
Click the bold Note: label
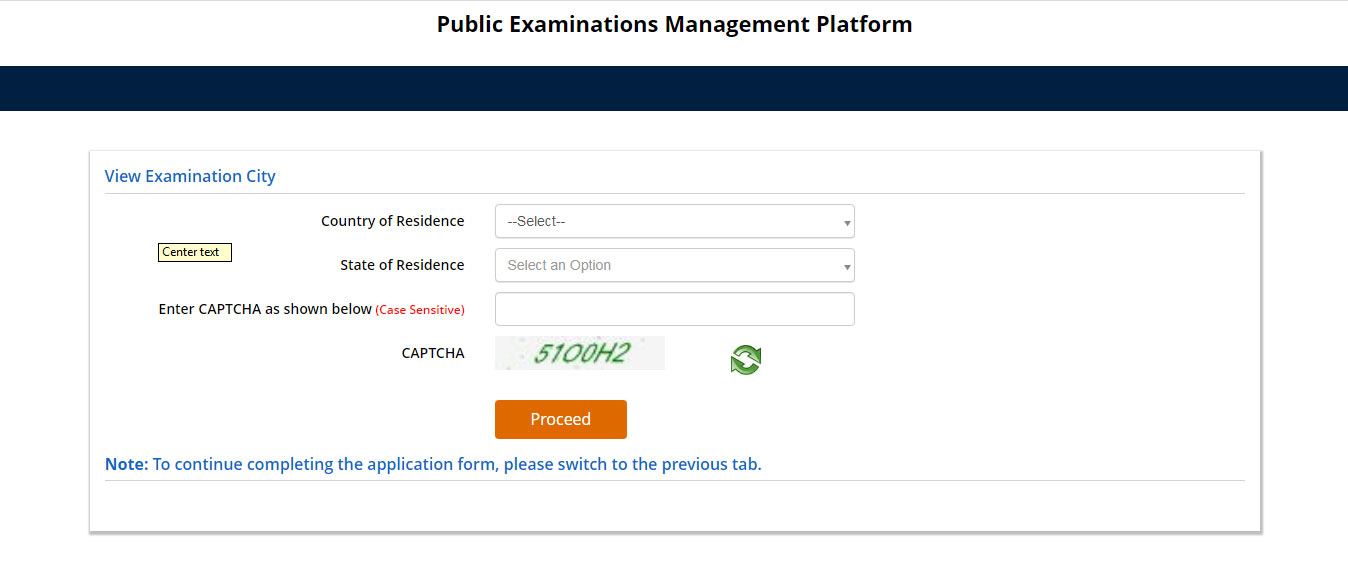(126, 464)
